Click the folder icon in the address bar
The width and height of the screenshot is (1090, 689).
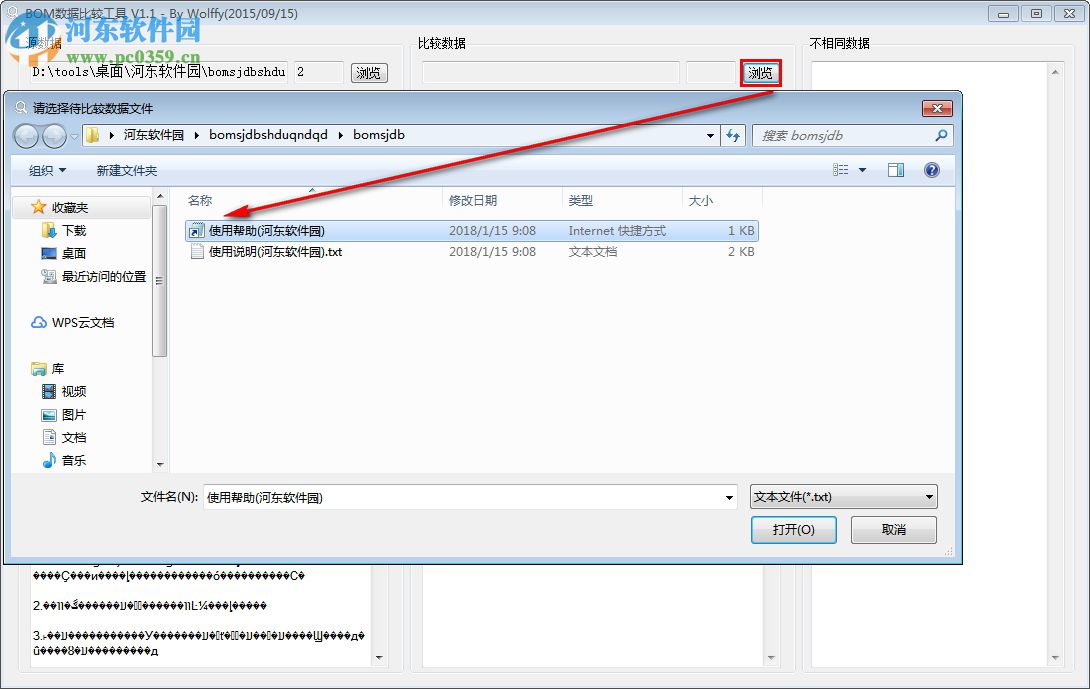92,135
